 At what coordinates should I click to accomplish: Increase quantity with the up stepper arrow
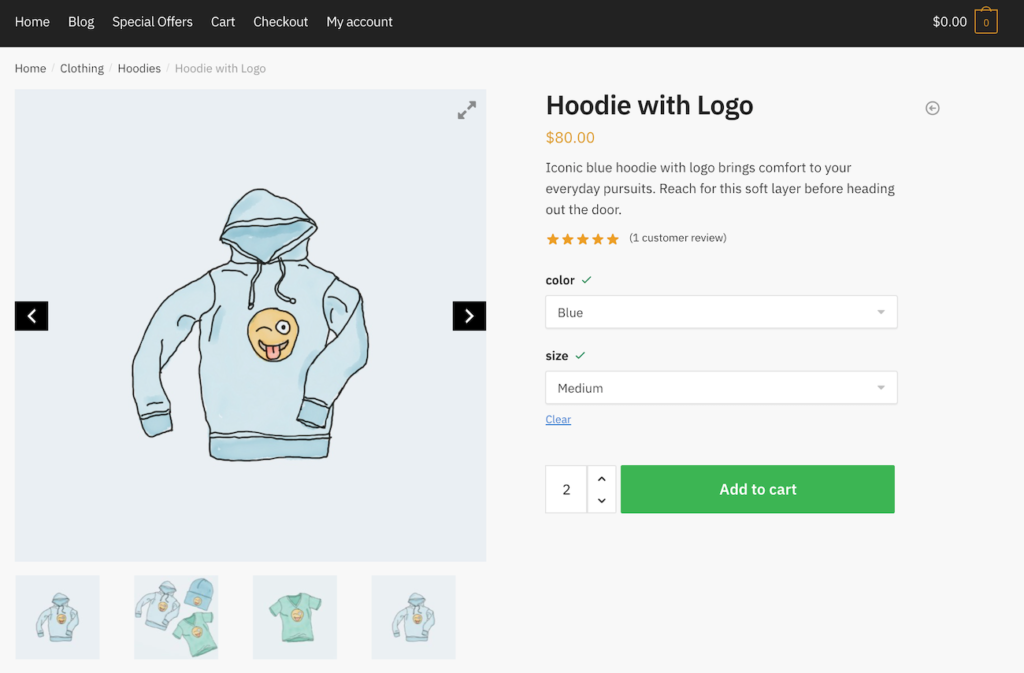(x=601, y=479)
